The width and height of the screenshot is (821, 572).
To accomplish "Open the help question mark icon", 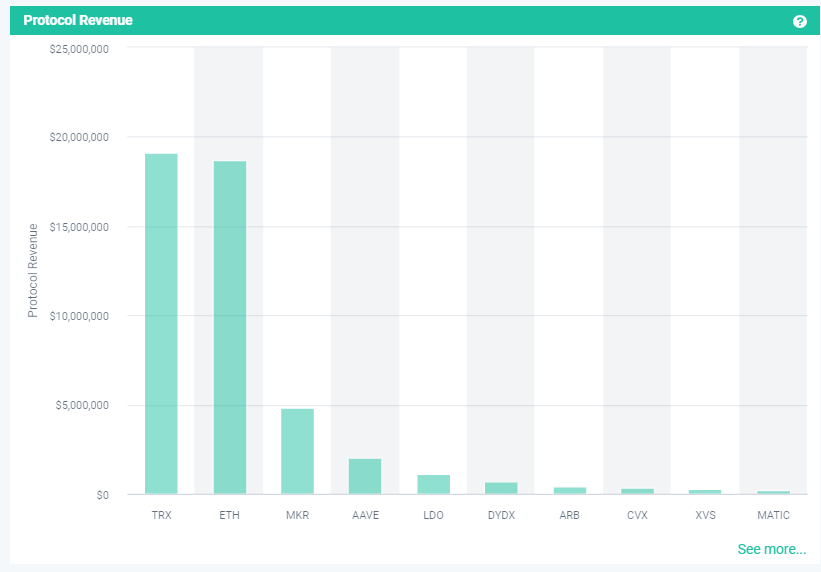I will pyautogui.click(x=800, y=21).
